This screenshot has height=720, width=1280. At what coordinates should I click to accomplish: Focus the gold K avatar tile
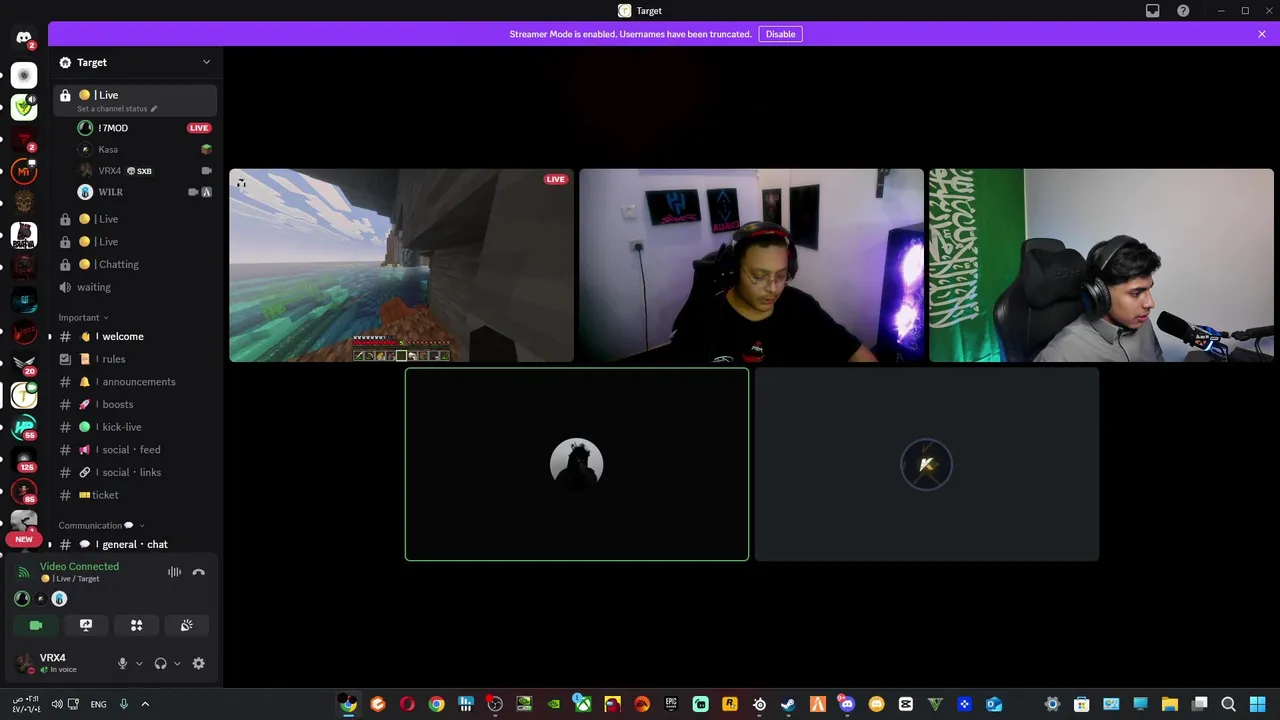point(926,464)
